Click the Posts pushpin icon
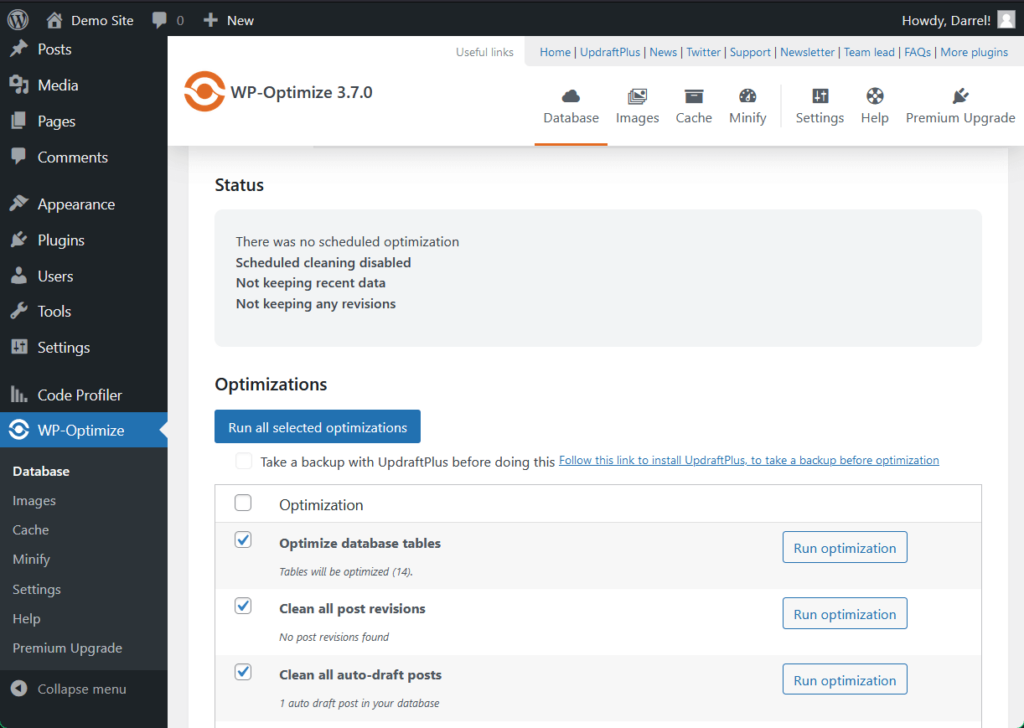Screen dimensions: 1024x728 pyautogui.click(x=19, y=49)
